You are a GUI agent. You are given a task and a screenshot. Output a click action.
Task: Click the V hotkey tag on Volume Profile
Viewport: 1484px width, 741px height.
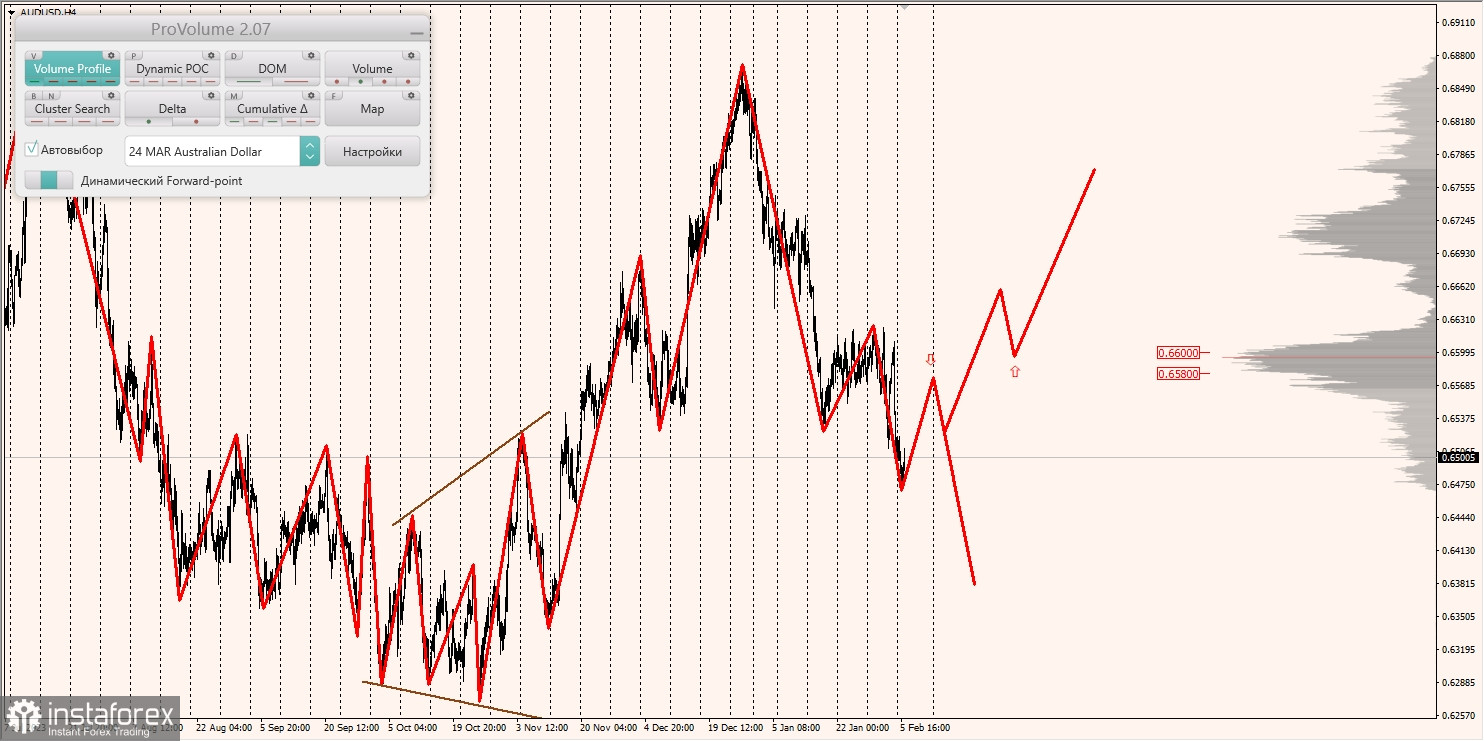pos(35,56)
